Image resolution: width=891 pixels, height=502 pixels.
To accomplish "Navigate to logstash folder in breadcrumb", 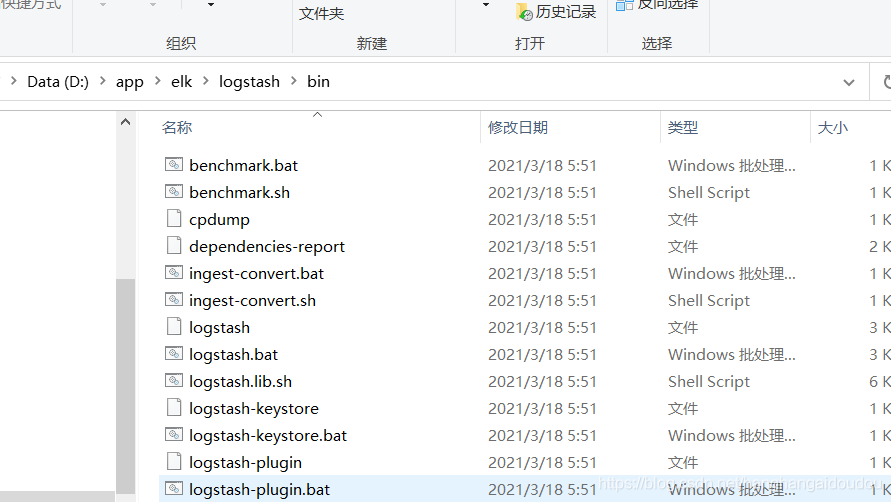I will point(249,82).
